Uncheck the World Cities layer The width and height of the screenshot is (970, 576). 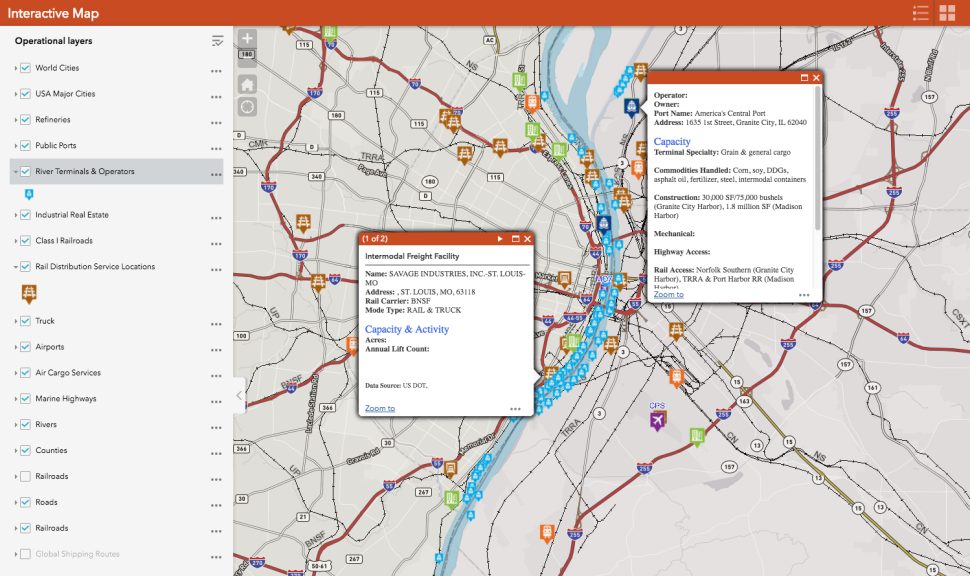[x=26, y=68]
